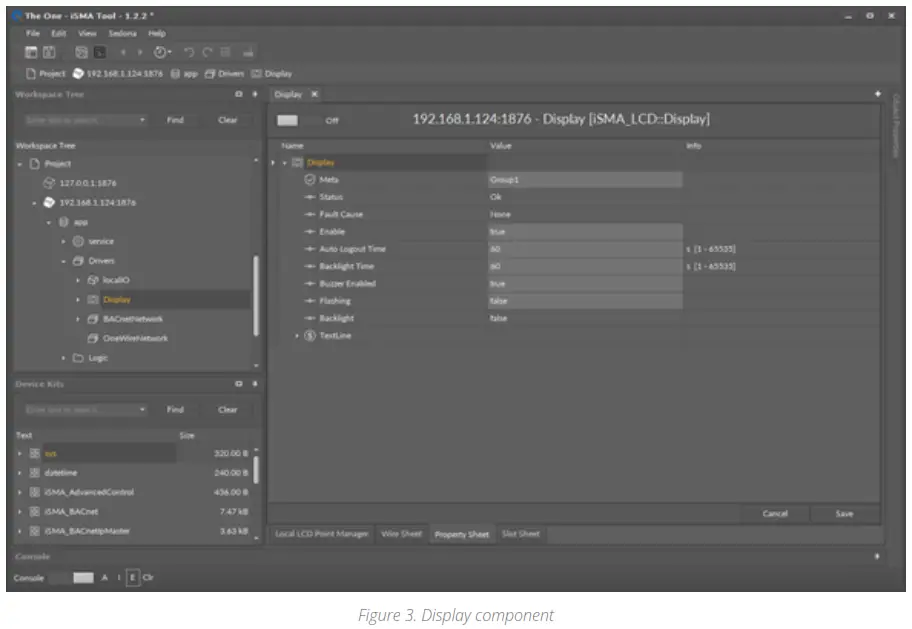912x629 pixels.
Task: Switch to Local LCD Point Manager tab
Action: [322, 534]
